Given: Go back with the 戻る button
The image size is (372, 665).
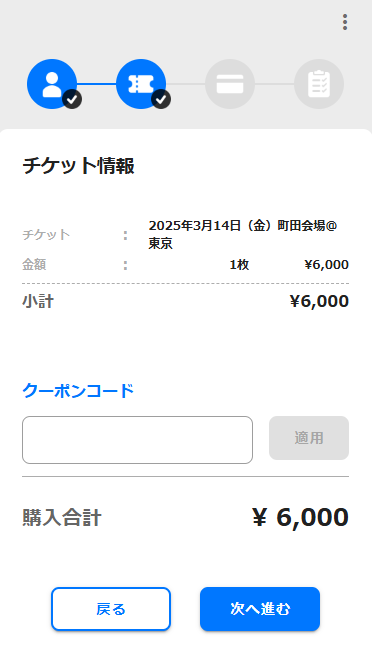Looking at the screenshot, I should (111, 609).
